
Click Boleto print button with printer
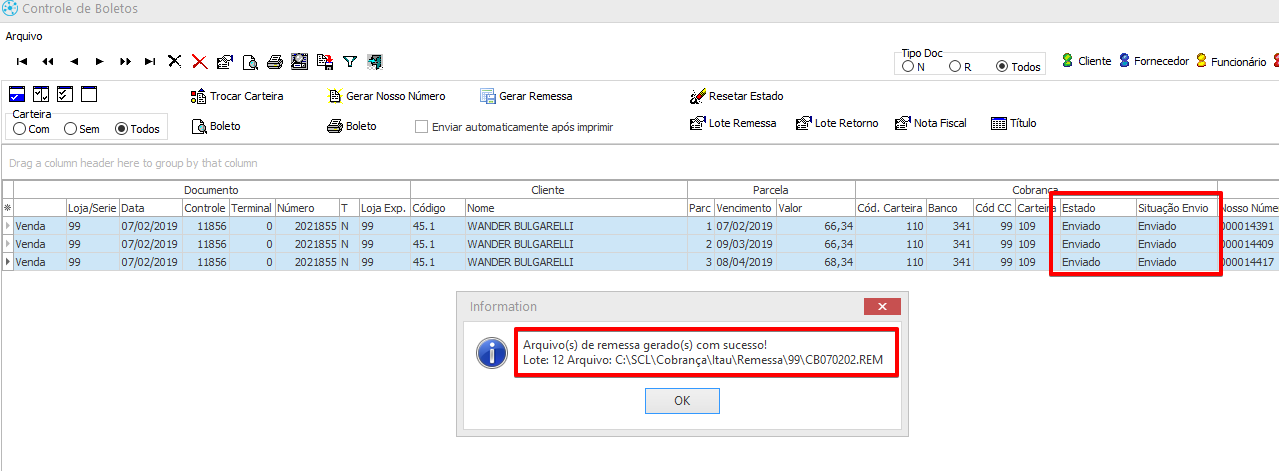352,127
